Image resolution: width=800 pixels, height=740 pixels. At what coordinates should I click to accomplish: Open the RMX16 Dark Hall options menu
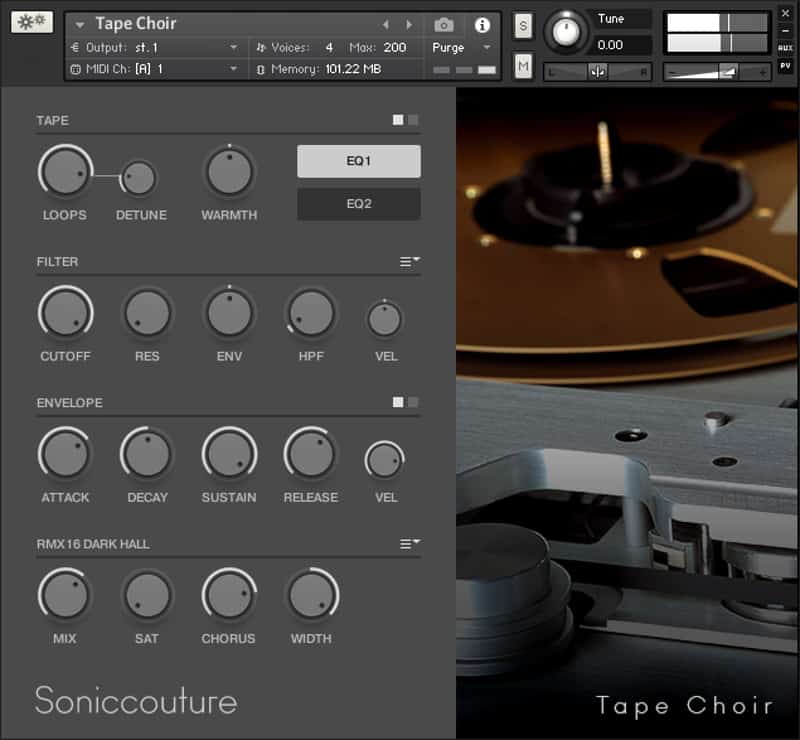[409, 543]
